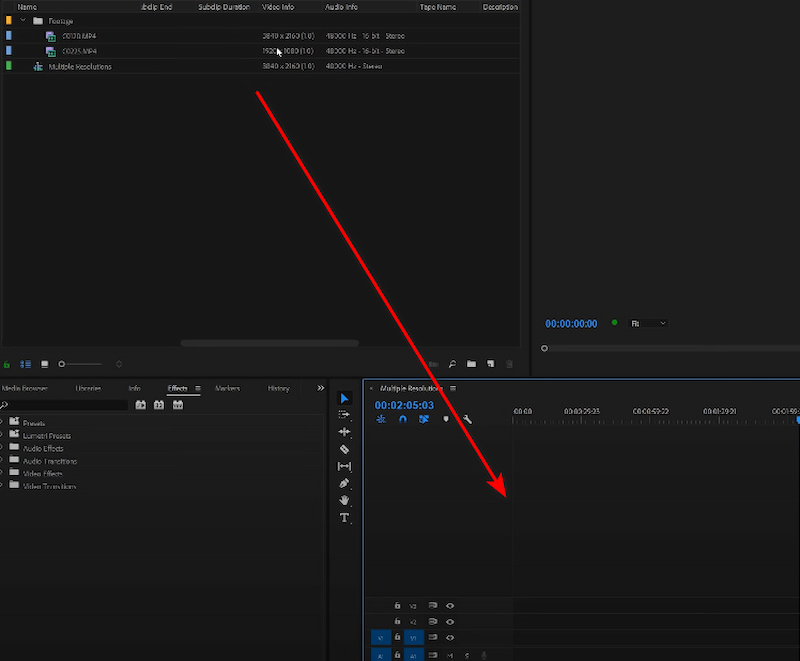Open the Fit zoom level dropdown
Image resolution: width=800 pixels, height=661 pixels.
648,323
